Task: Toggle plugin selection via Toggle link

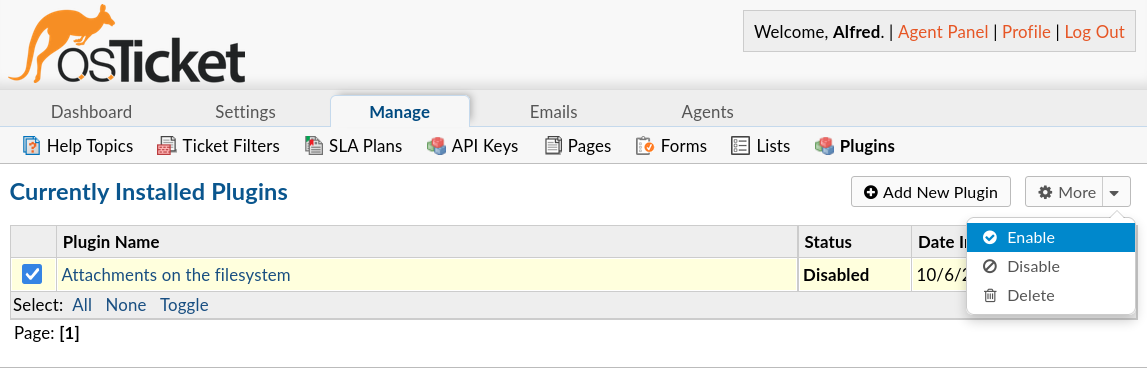Action: pos(184,305)
